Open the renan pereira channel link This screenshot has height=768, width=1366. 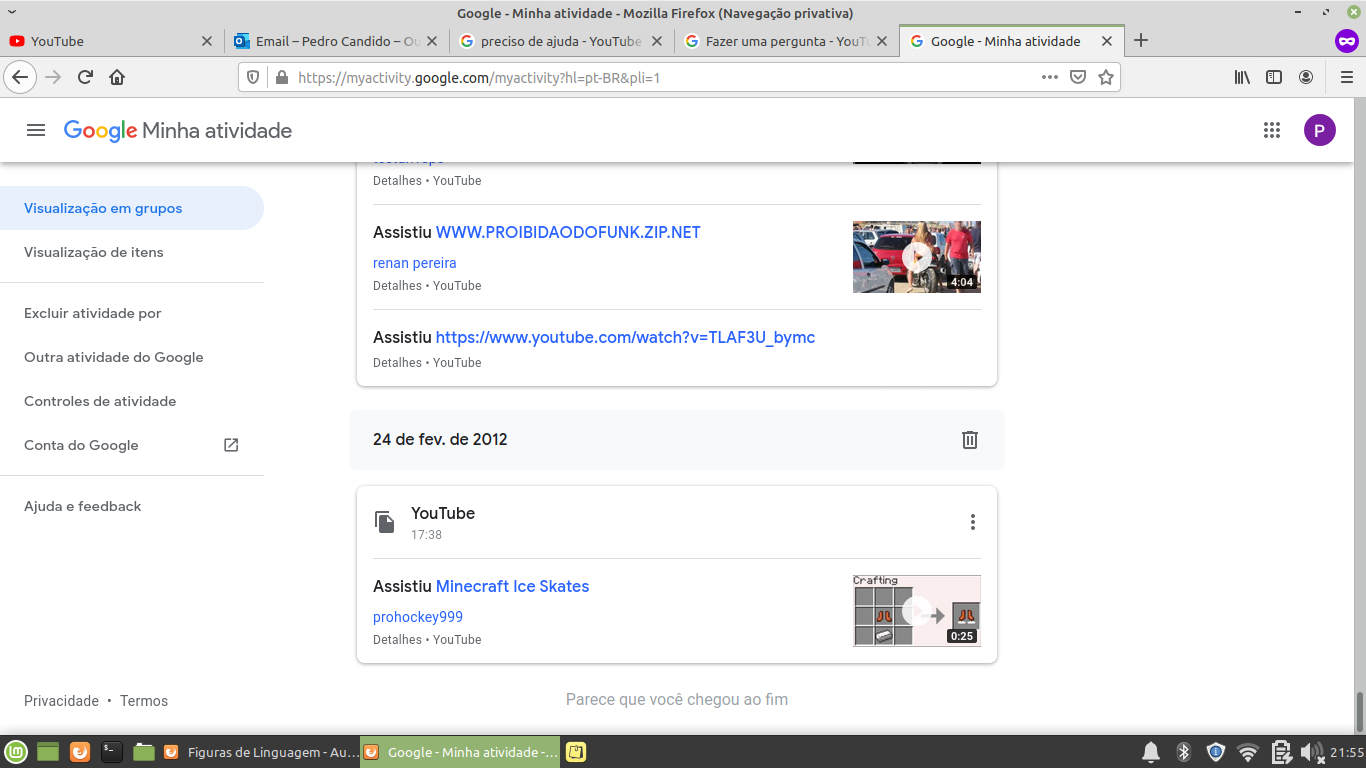click(x=414, y=263)
